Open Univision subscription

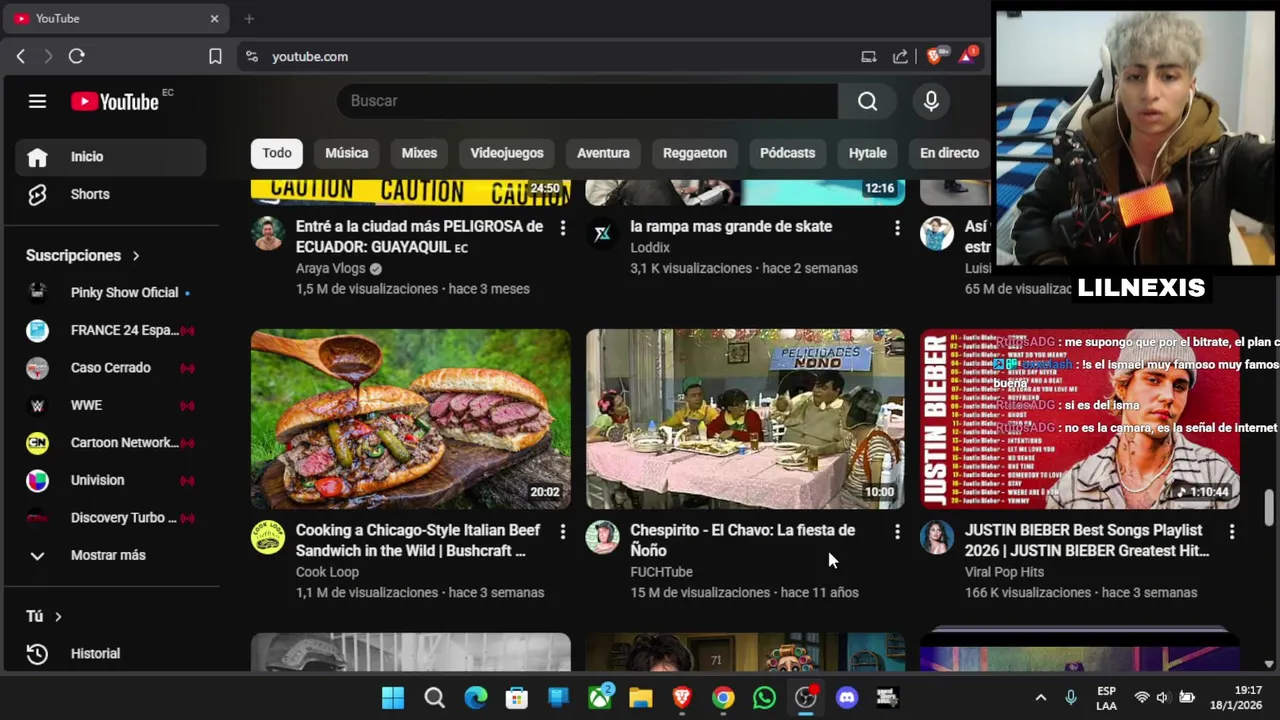pos(110,480)
